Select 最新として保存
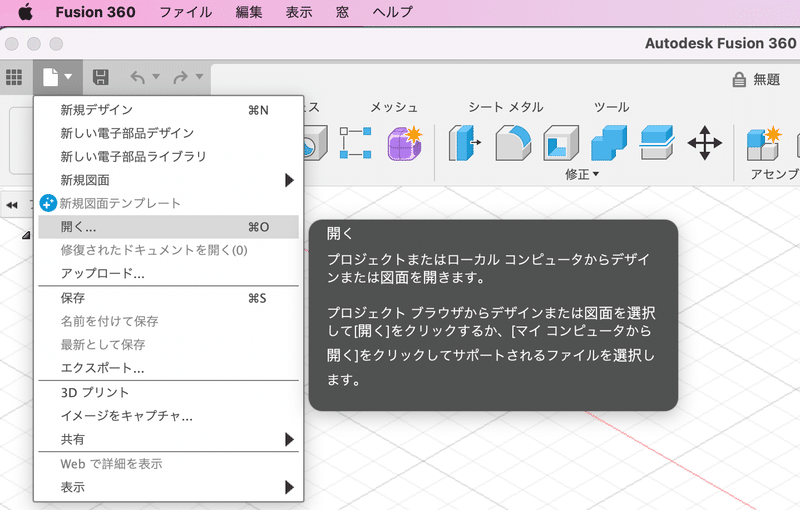 168,345
